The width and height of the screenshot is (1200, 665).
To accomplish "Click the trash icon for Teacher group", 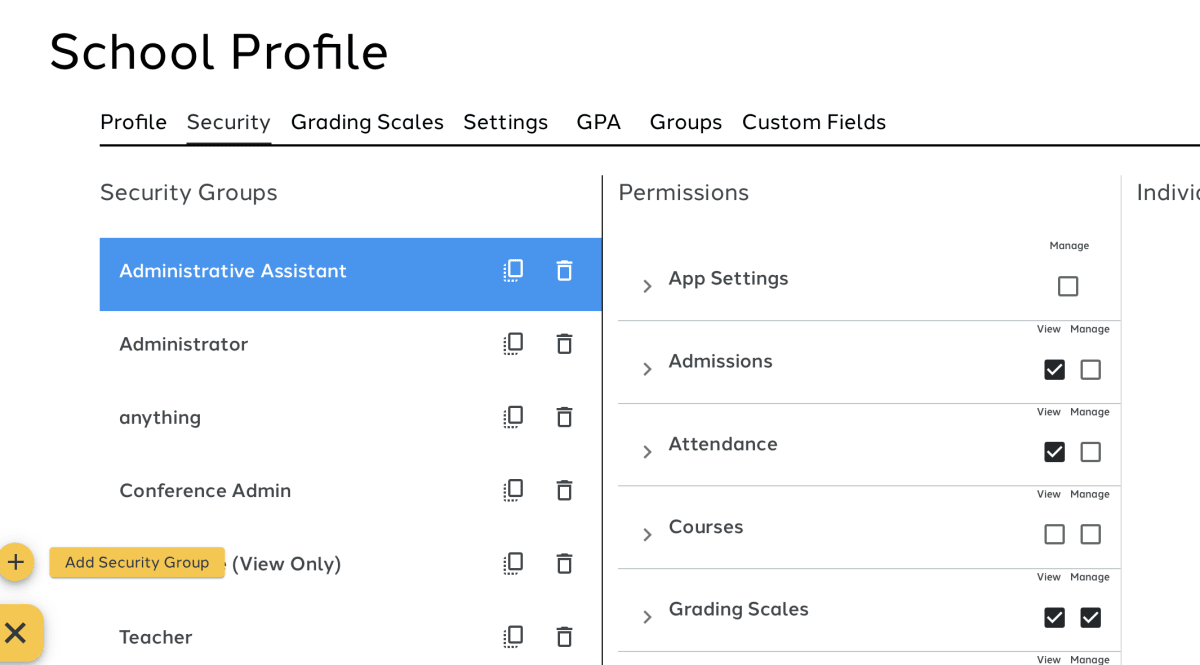I will pos(564,637).
